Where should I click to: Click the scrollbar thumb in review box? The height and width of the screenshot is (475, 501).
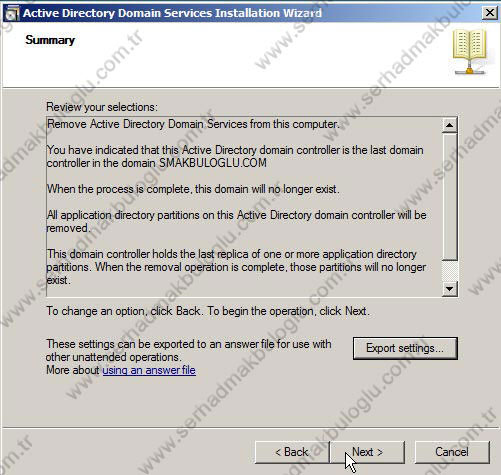coord(449,196)
